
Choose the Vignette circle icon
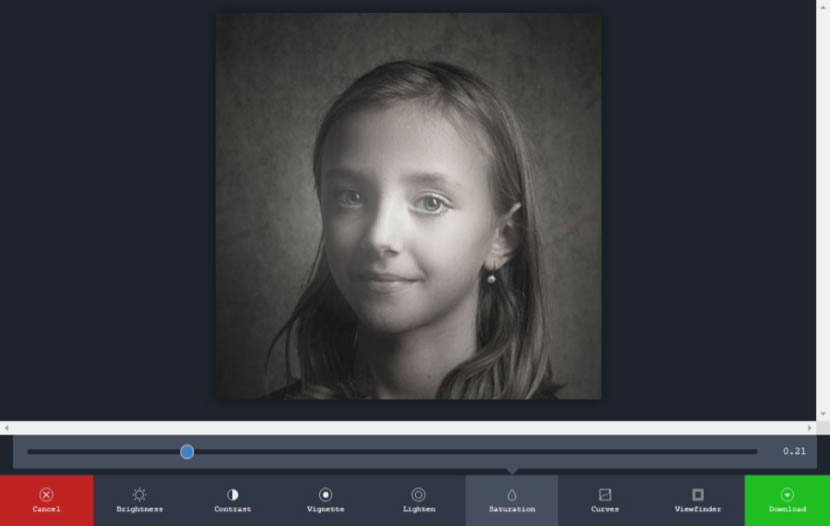coord(325,494)
